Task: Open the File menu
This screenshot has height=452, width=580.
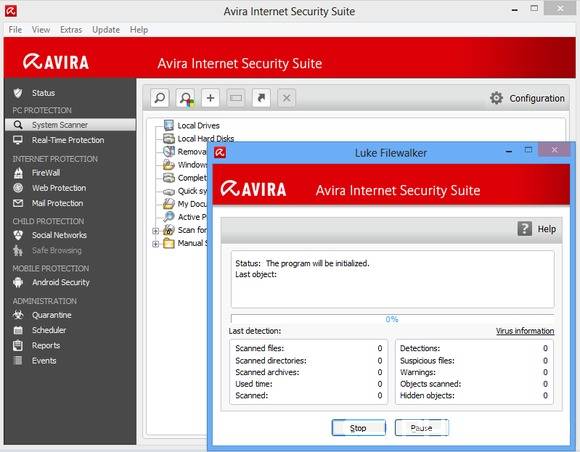Action: coord(15,30)
